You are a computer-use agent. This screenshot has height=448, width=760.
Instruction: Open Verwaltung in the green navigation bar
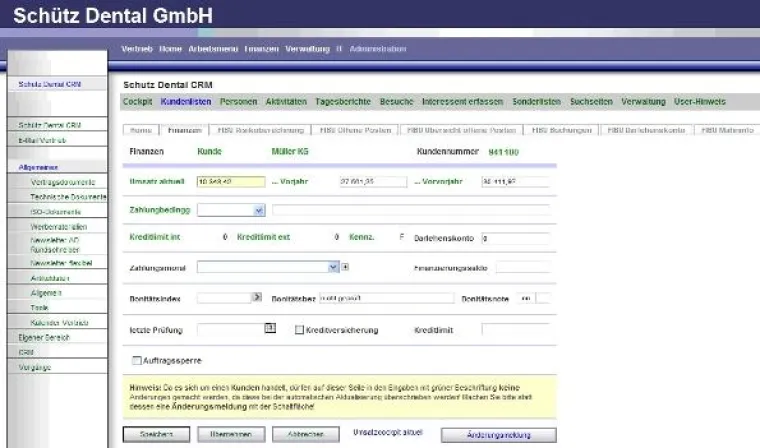(644, 102)
